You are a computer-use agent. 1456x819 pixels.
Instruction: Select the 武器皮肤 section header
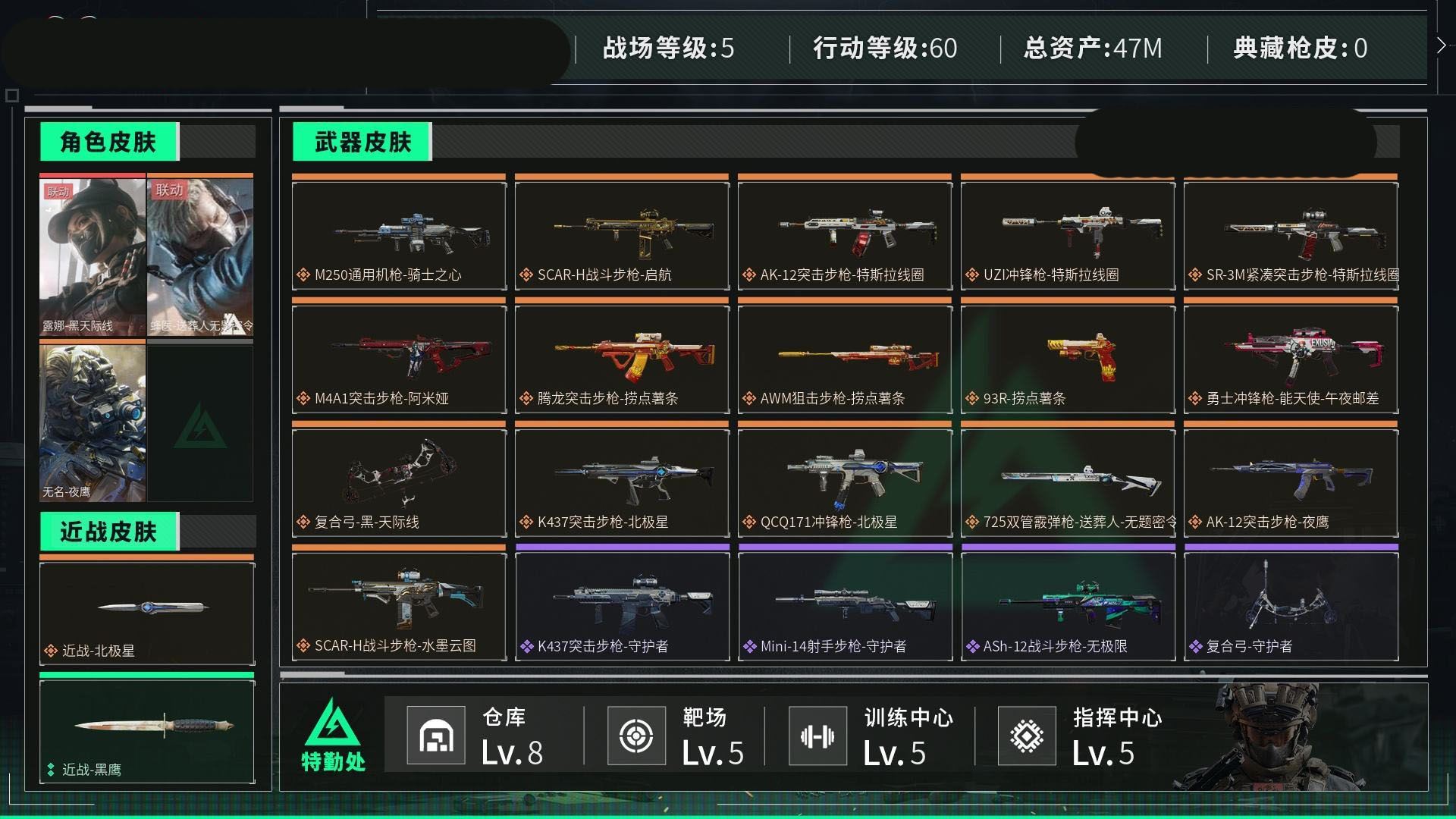coord(362,142)
